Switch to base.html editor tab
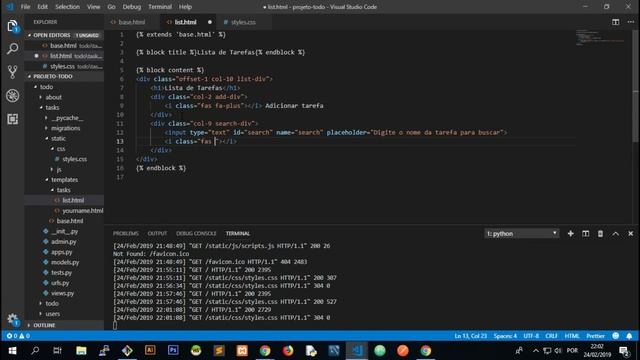The image size is (640, 360). click(x=131, y=22)
